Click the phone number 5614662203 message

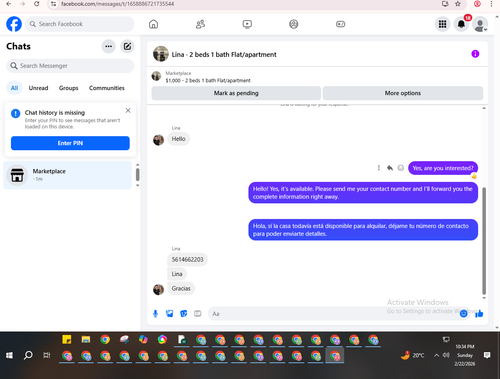click(x=187, y=259)
